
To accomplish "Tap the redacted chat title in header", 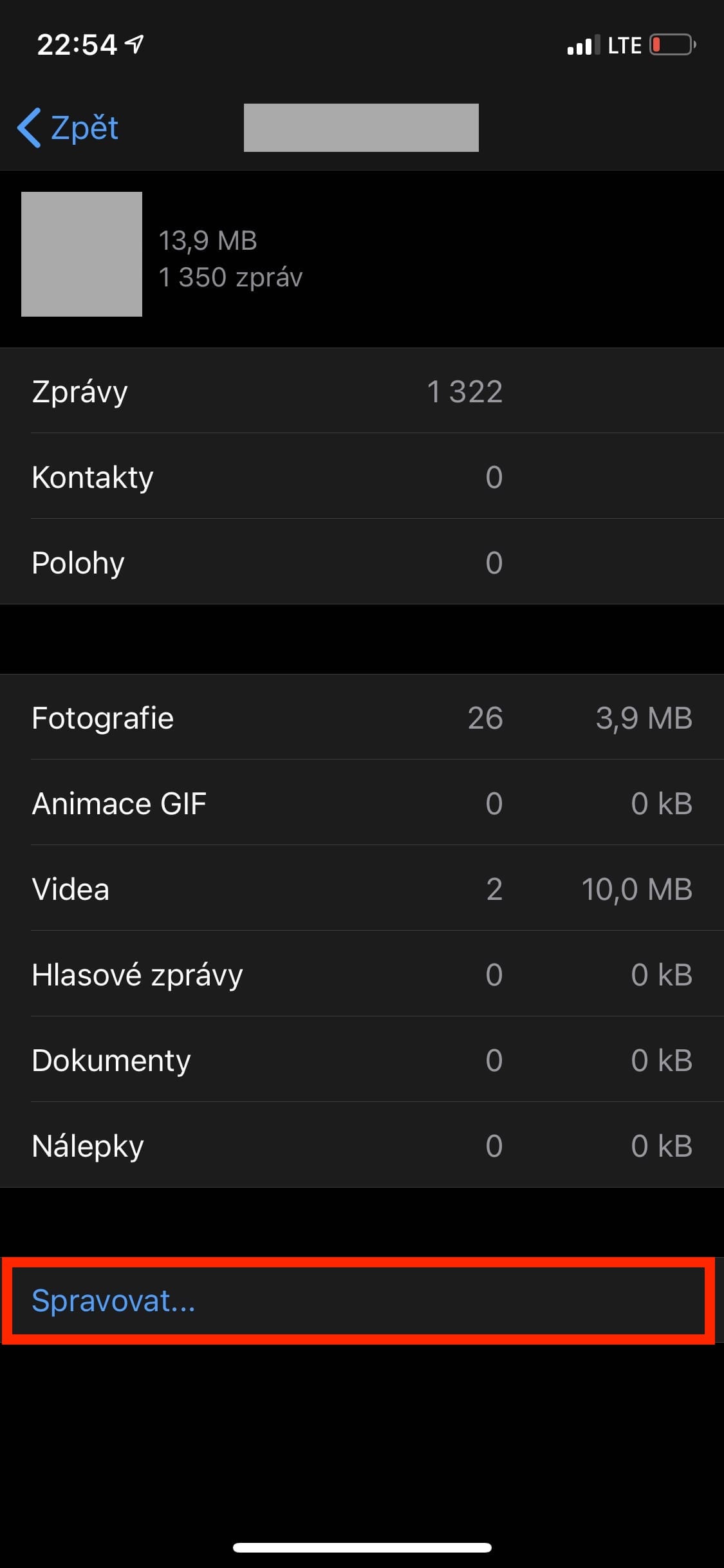I will point(361,127).
